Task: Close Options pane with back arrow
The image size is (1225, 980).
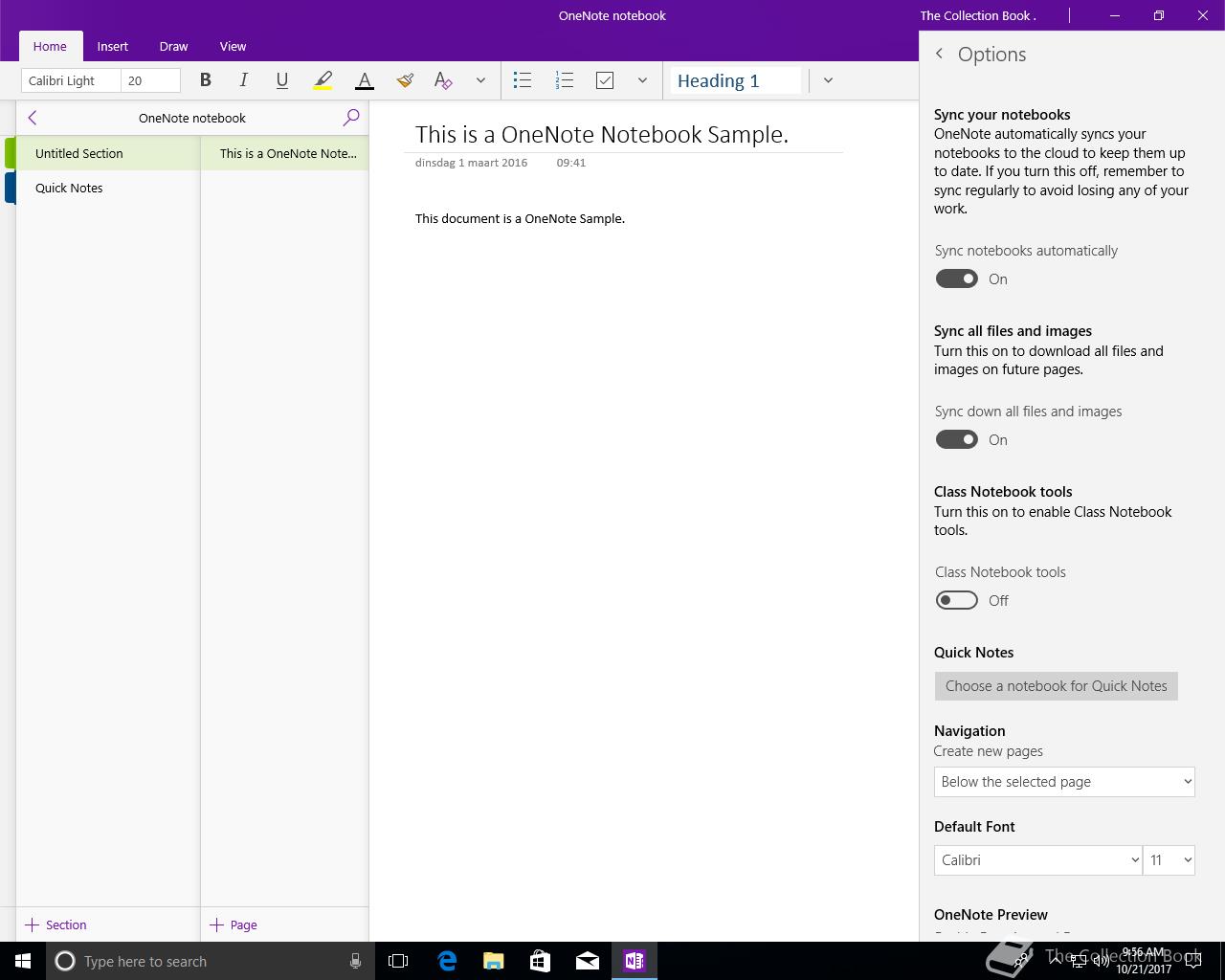Action: (939, 54)
